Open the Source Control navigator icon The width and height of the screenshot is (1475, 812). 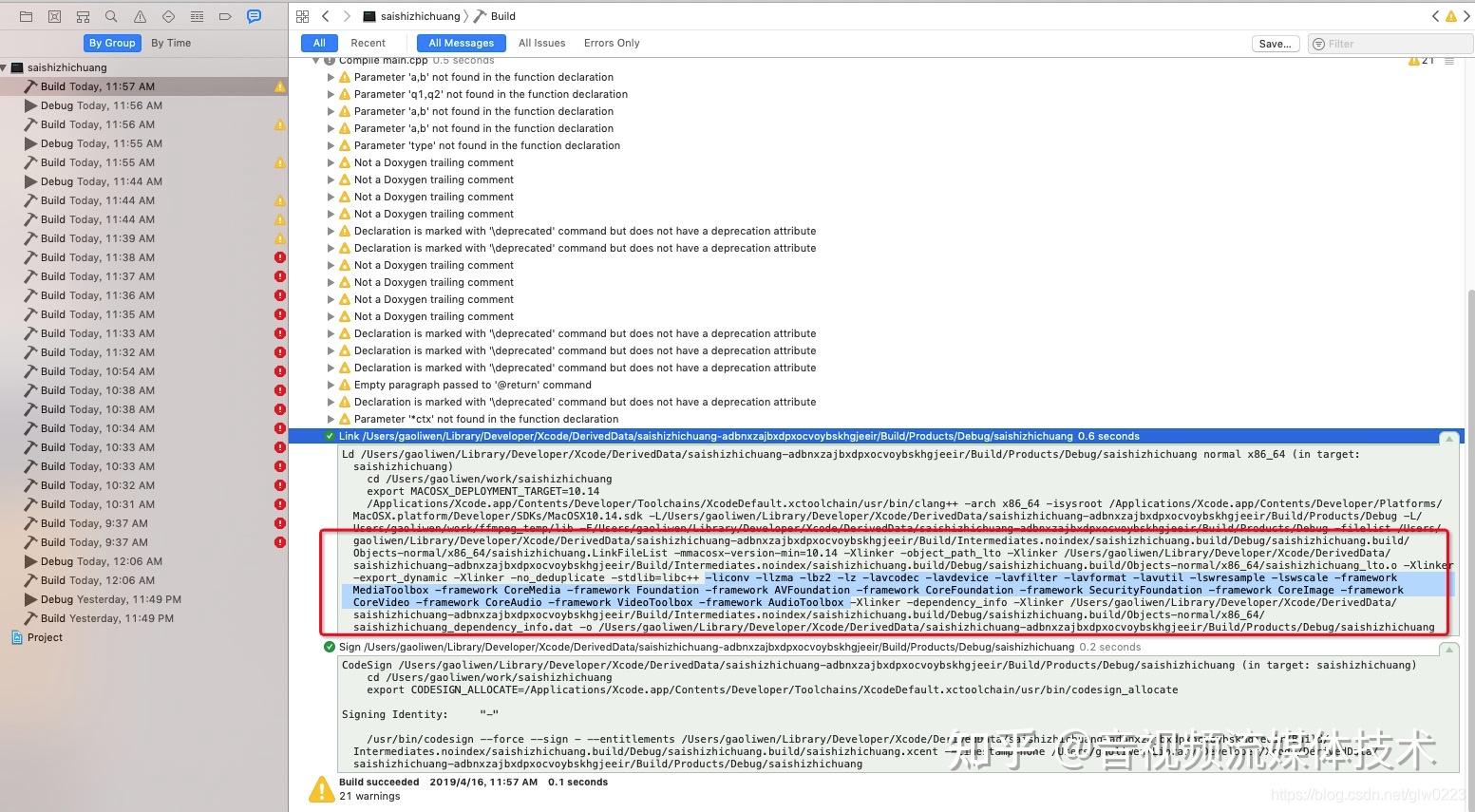54,16
